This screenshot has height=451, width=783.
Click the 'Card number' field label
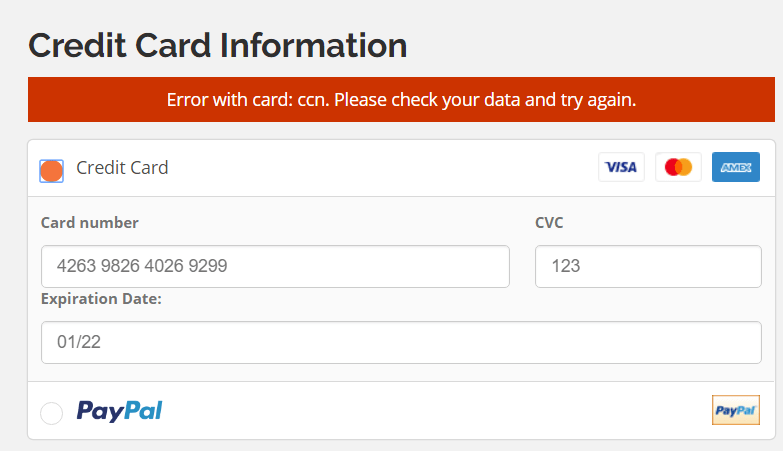point(90,223)
